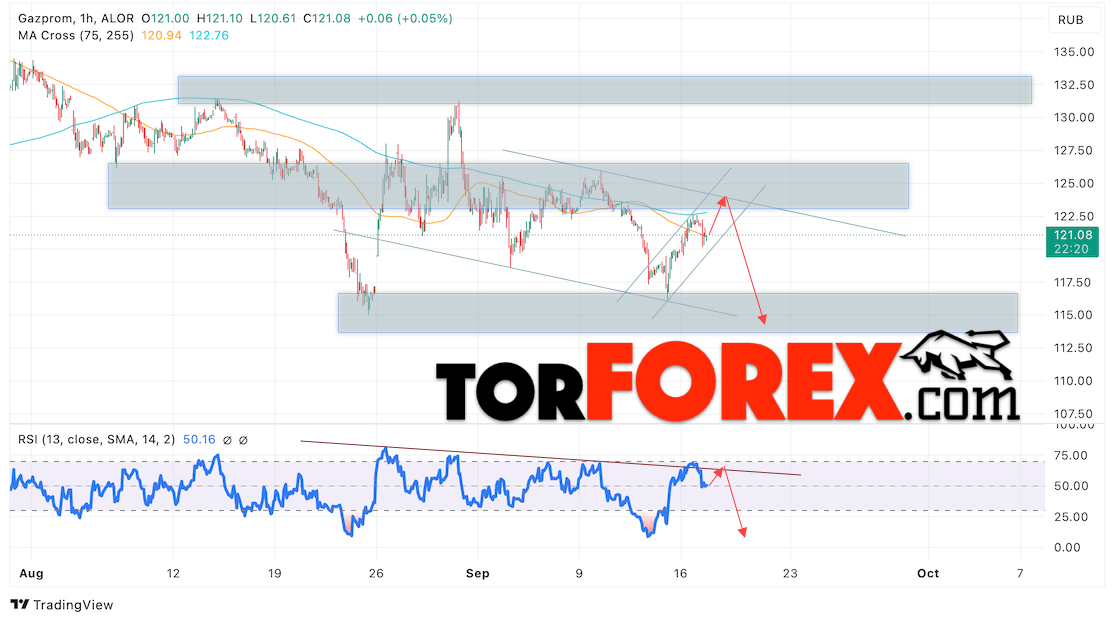Click the 107.50 price axis label
This screenshot has height=622, width=1115.
tap(1074, 414)
